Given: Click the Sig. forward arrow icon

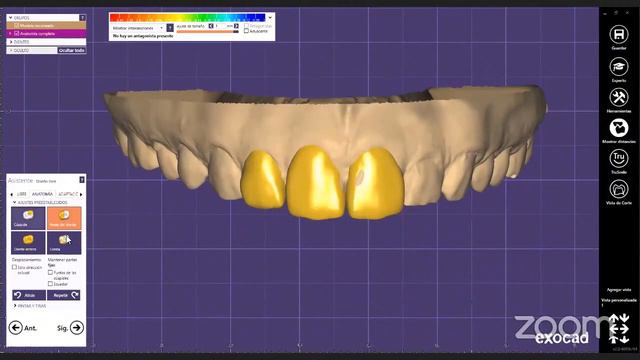Looking at the screenshot, I should [x=77, y=327].
